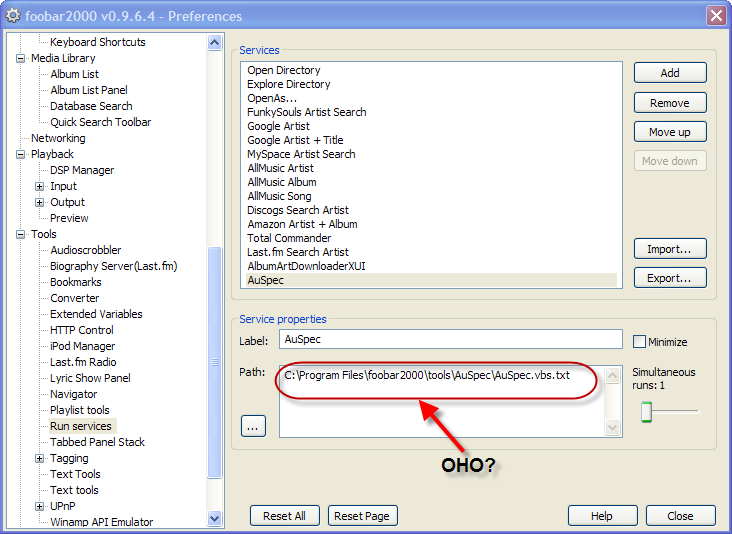
Task: Select Run services tree item
Action: (x=81, y=426)
